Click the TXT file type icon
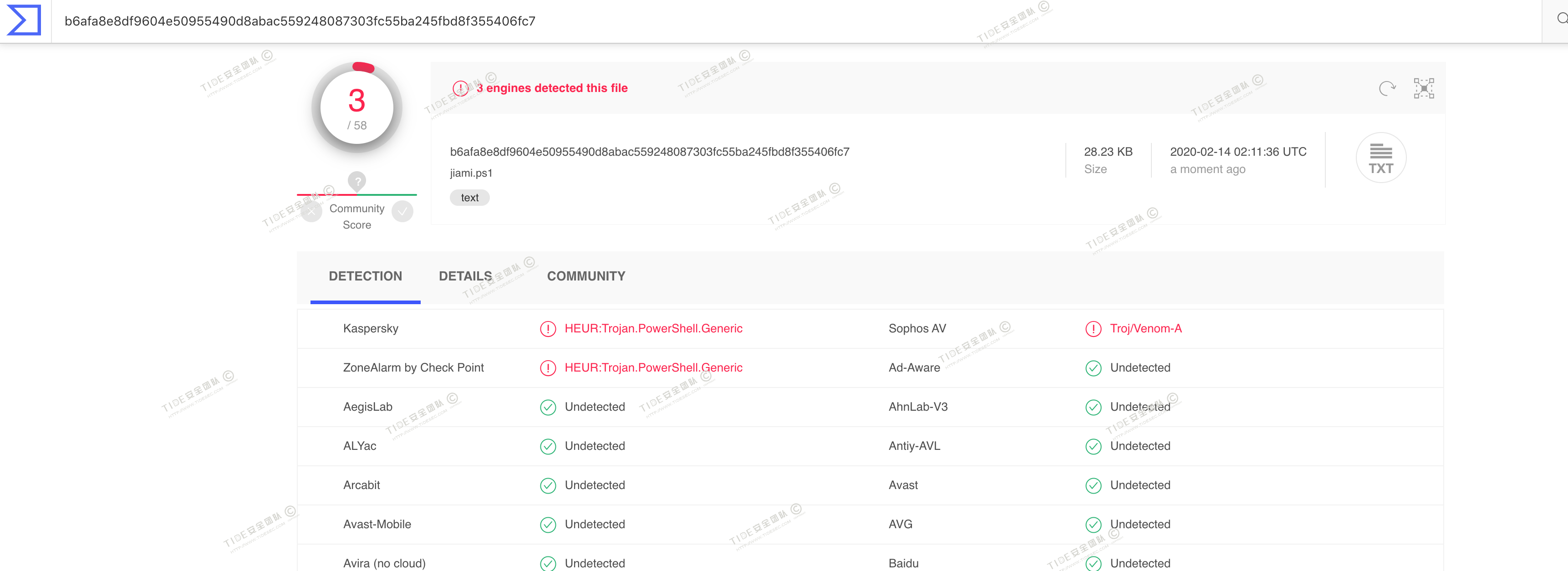 [x=1380, y=158]
